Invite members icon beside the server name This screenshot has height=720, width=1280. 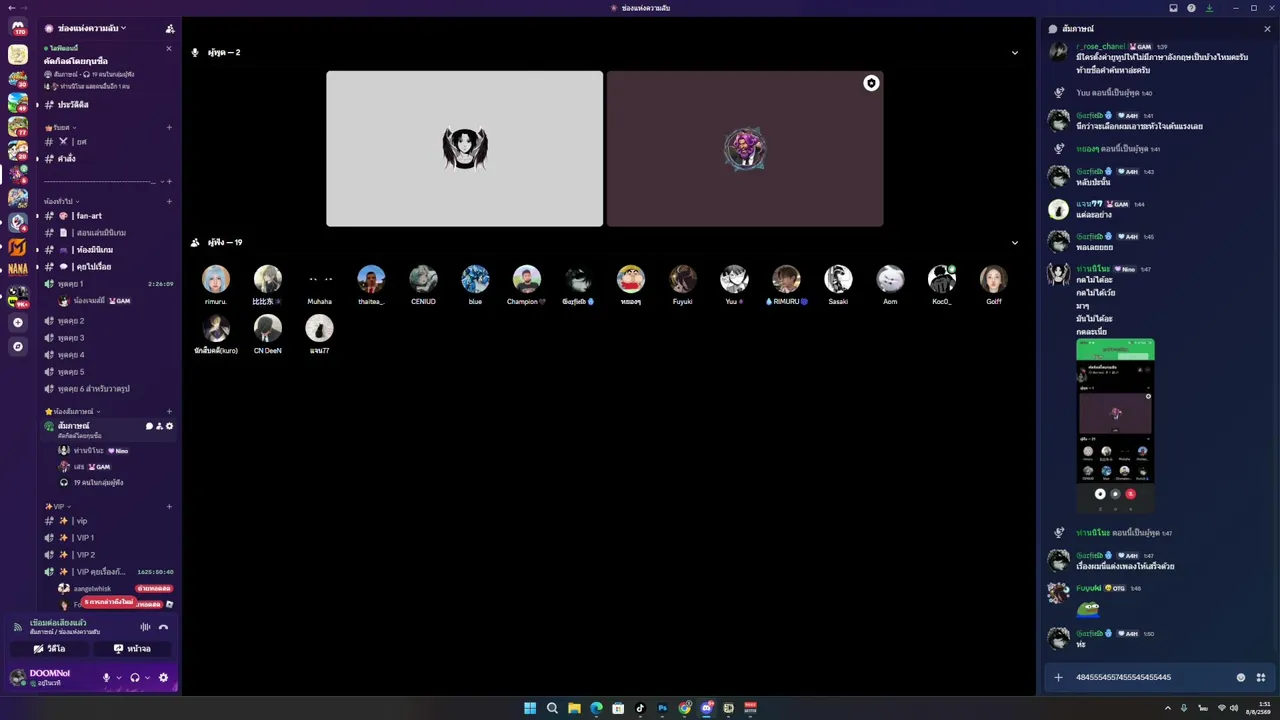pyautogui.click(x=170, y=29)
